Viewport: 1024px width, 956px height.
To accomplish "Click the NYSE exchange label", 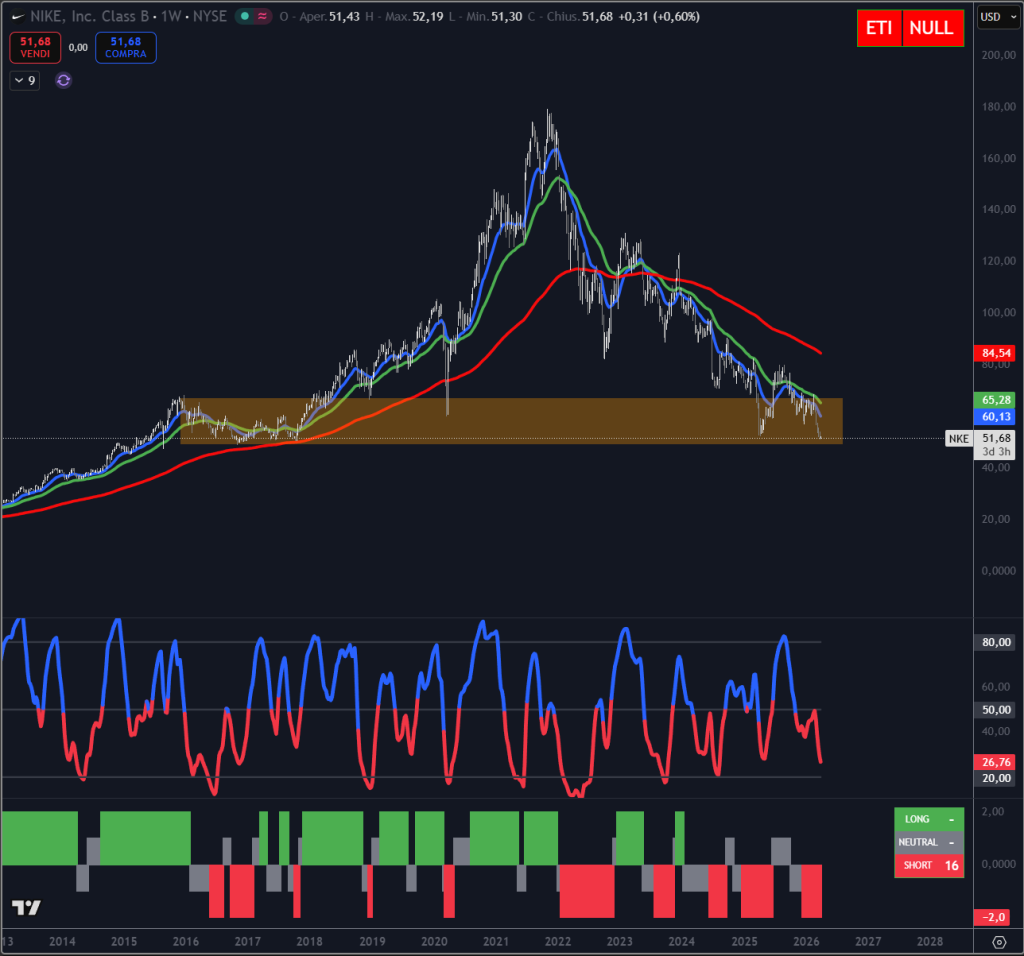I will (x=209, y=16).
